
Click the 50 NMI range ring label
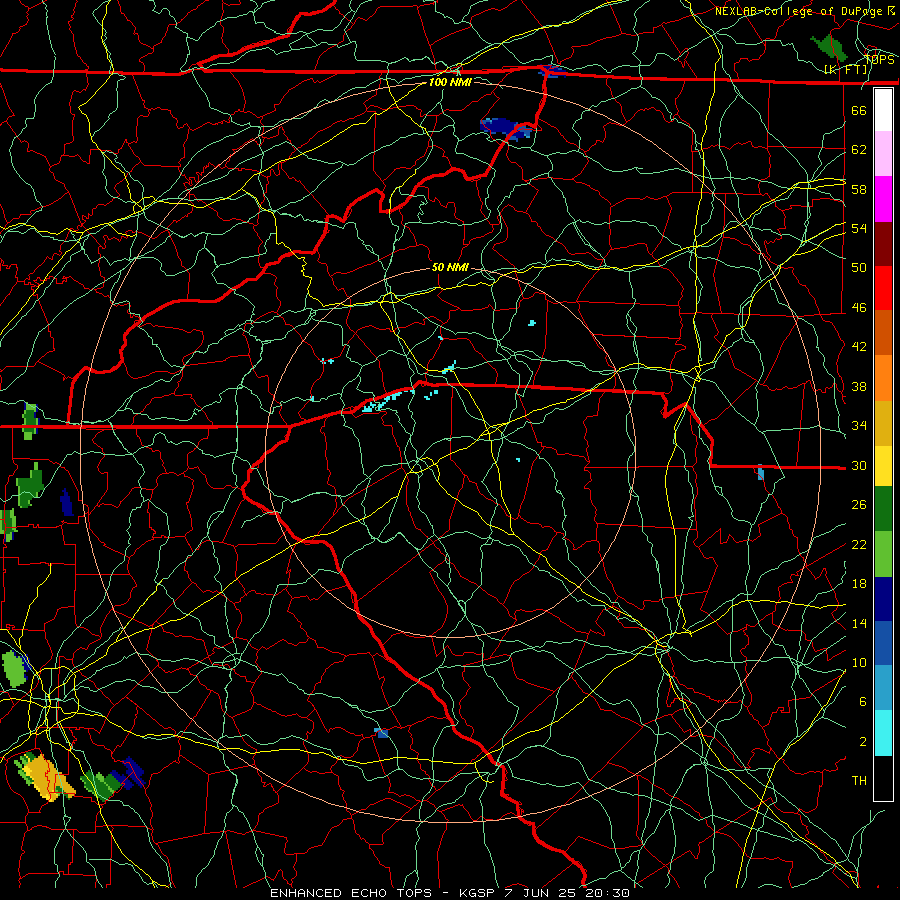[450, 267]
